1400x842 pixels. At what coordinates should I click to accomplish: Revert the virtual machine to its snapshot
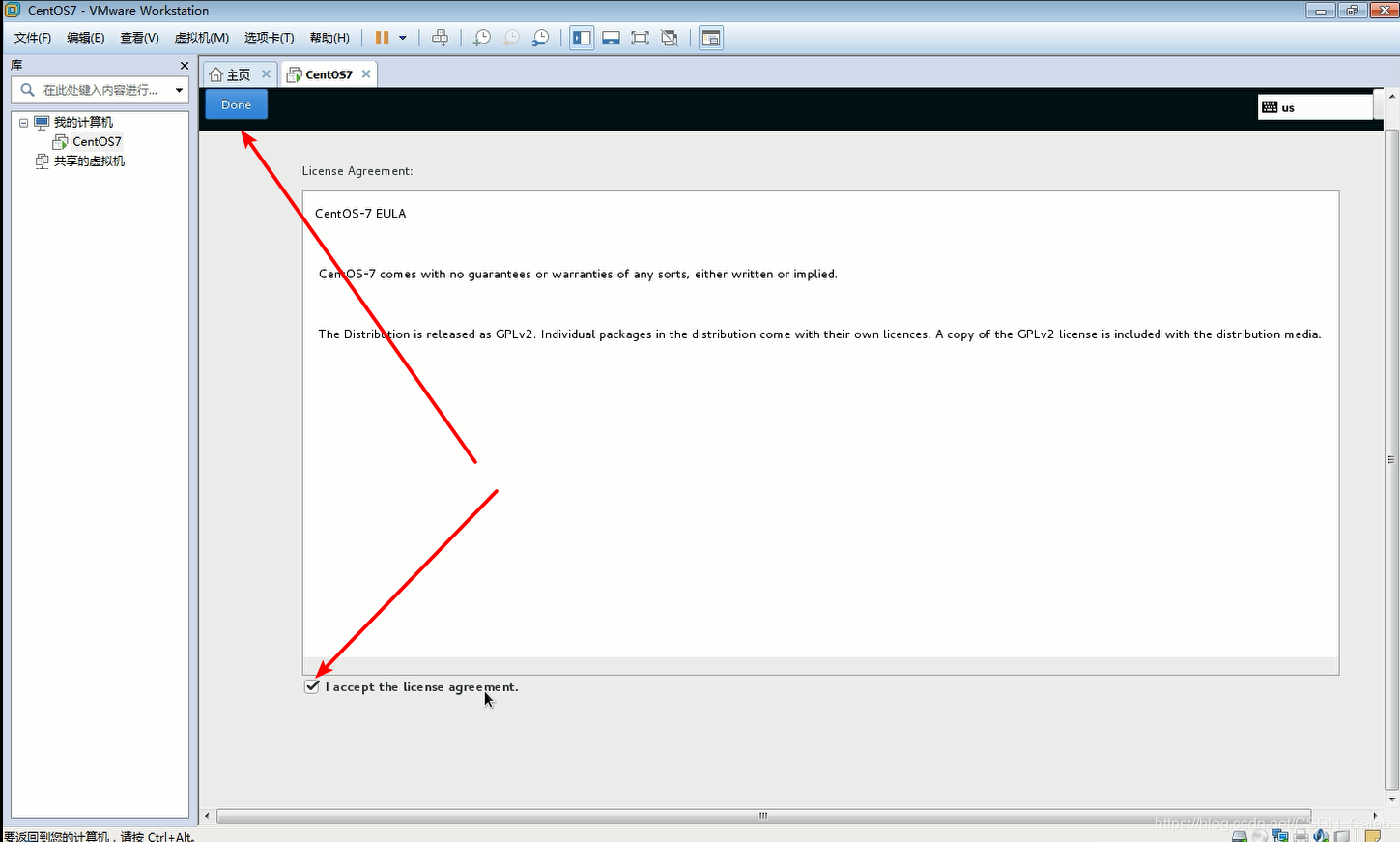click(x=511, y=38)
